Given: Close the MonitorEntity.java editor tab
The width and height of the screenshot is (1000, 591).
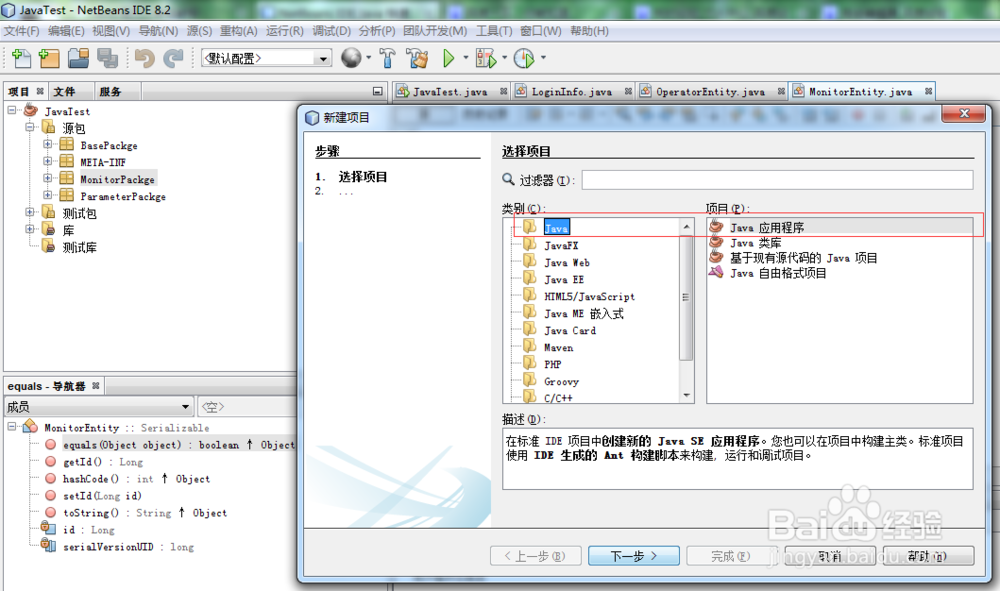Looking at the screenshot, I should [x=929, y=91].
